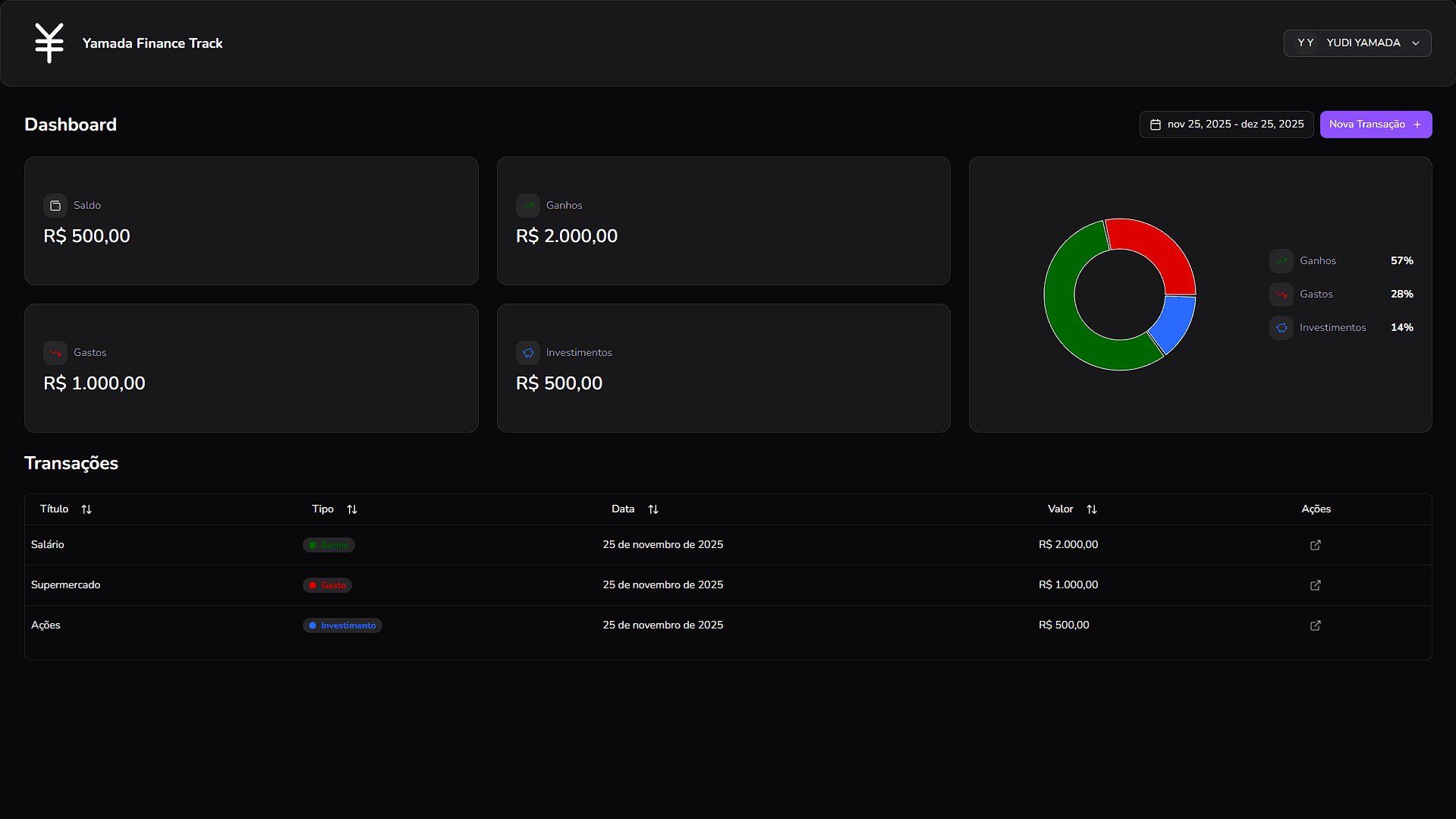This screenshot has width=1456, height=819.
Task: Open edit icon for Salário transaction
Action: pyautogui.click(x=1315, y=545)
